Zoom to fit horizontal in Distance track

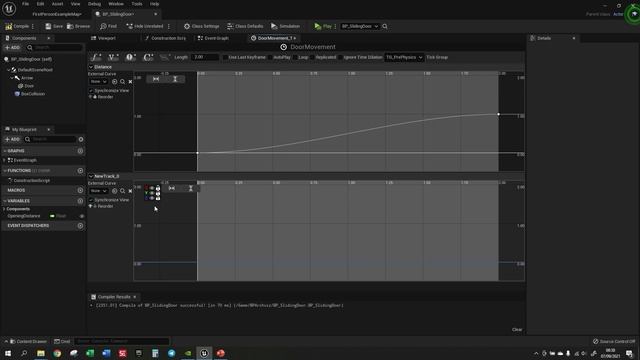pos(156,79)
